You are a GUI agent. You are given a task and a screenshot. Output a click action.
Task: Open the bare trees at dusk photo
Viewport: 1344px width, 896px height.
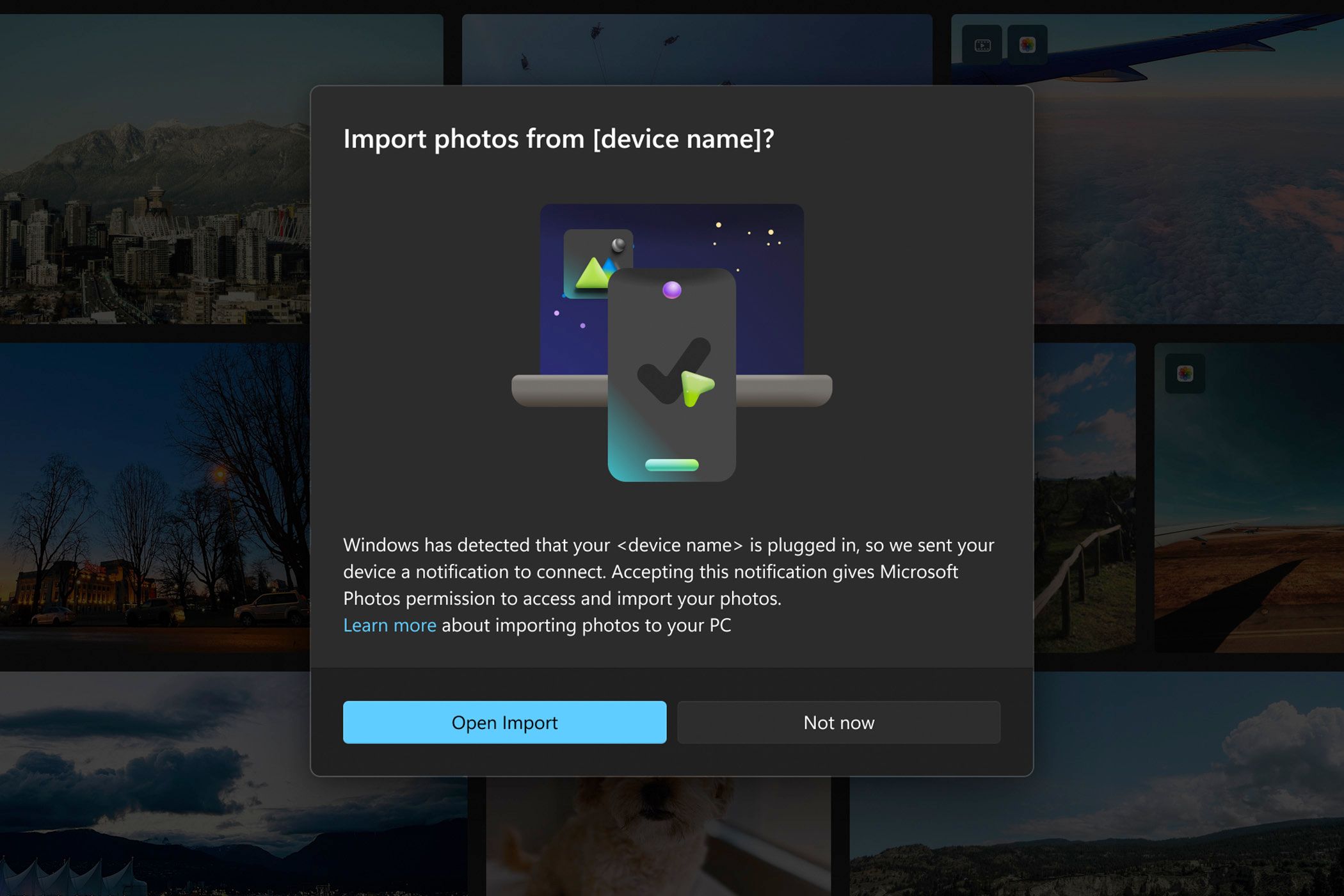[154, 499]
